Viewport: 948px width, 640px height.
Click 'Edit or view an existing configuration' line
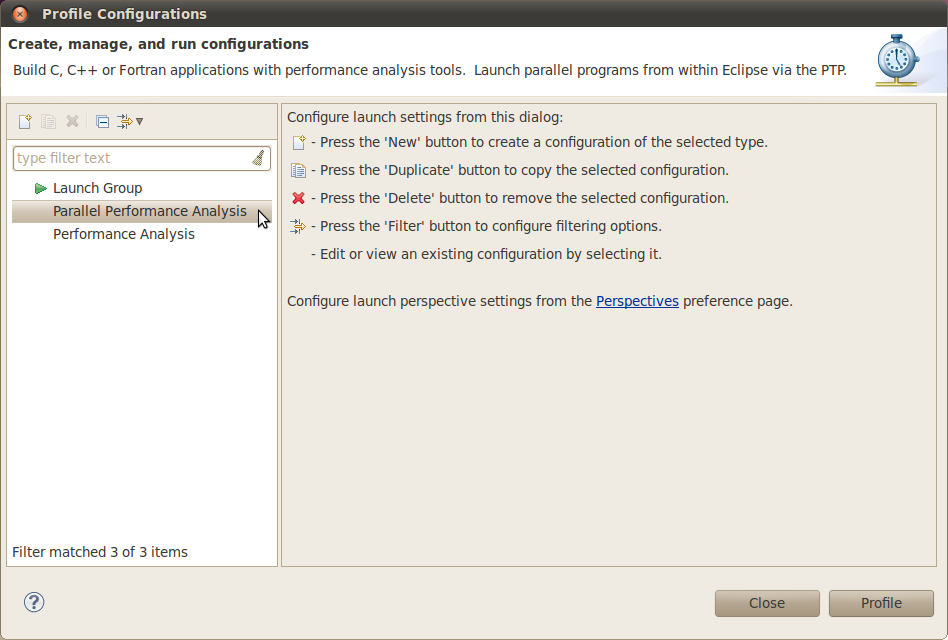click(x=486, y=254)
